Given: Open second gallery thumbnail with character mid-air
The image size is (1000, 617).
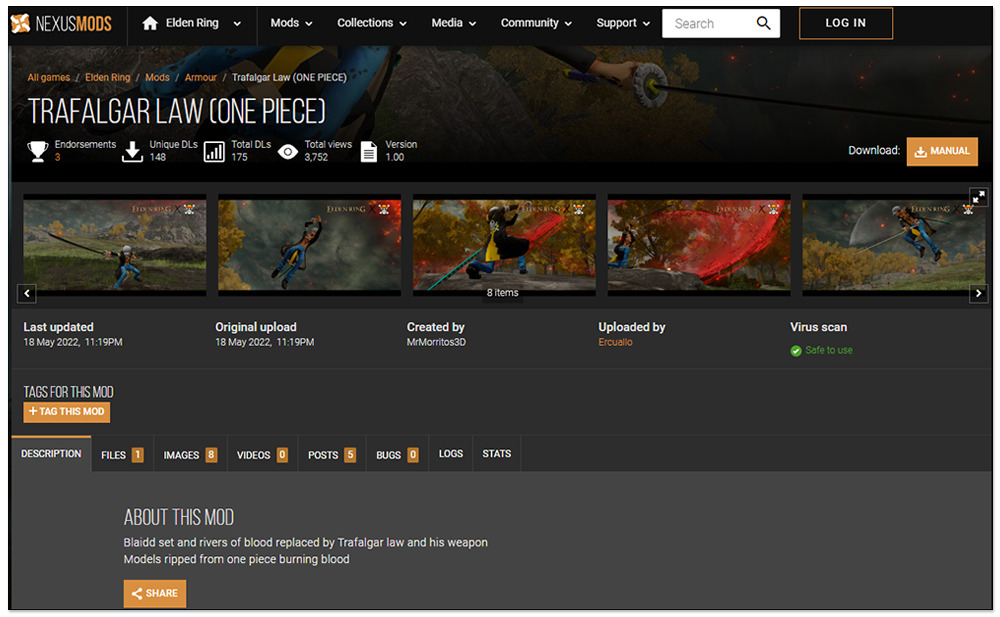Looking at the screenshot, I should coord(309,245).
